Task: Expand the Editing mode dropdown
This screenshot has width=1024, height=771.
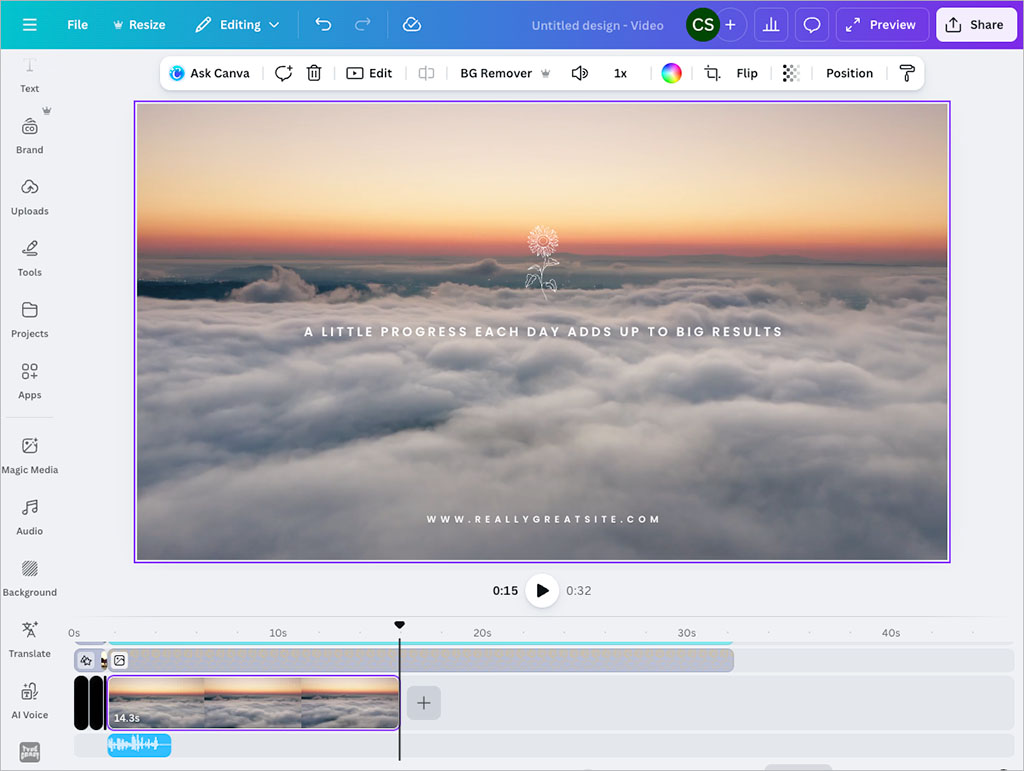Action: point(236,24)
